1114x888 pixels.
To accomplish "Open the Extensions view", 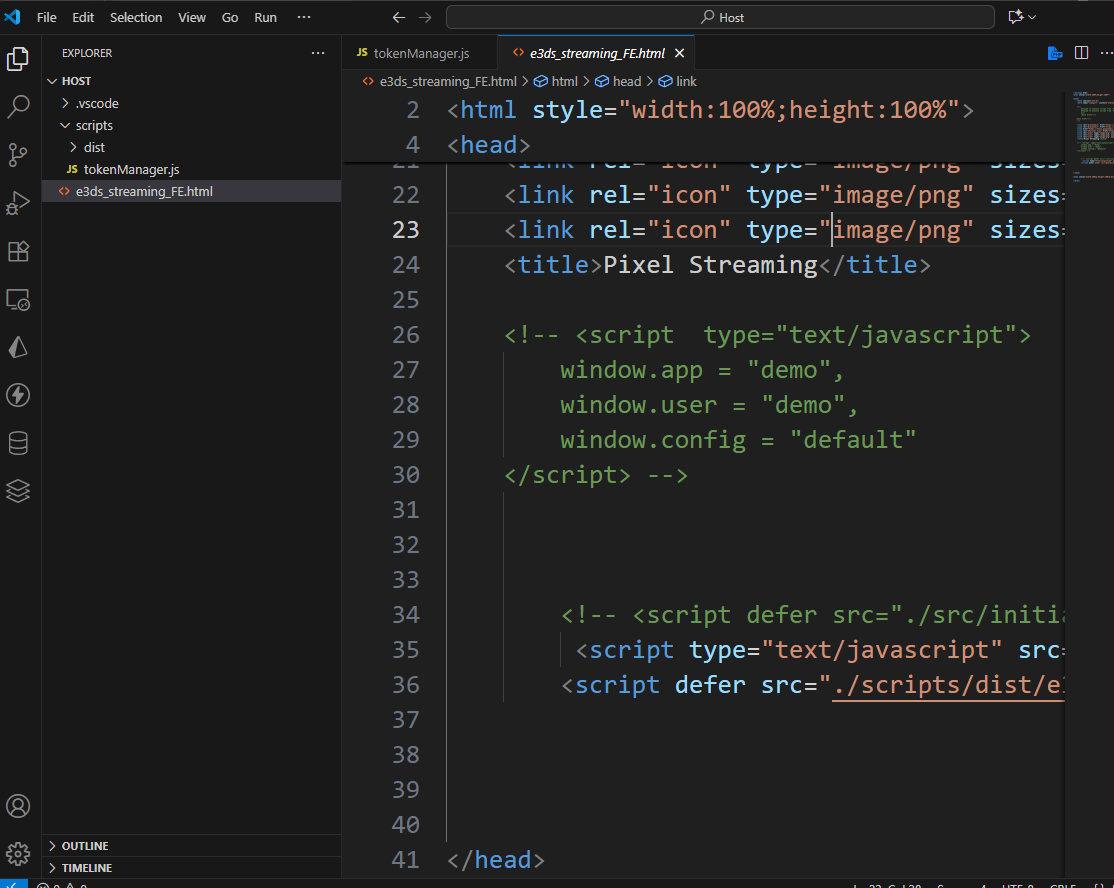I will (x=18, y=251).
